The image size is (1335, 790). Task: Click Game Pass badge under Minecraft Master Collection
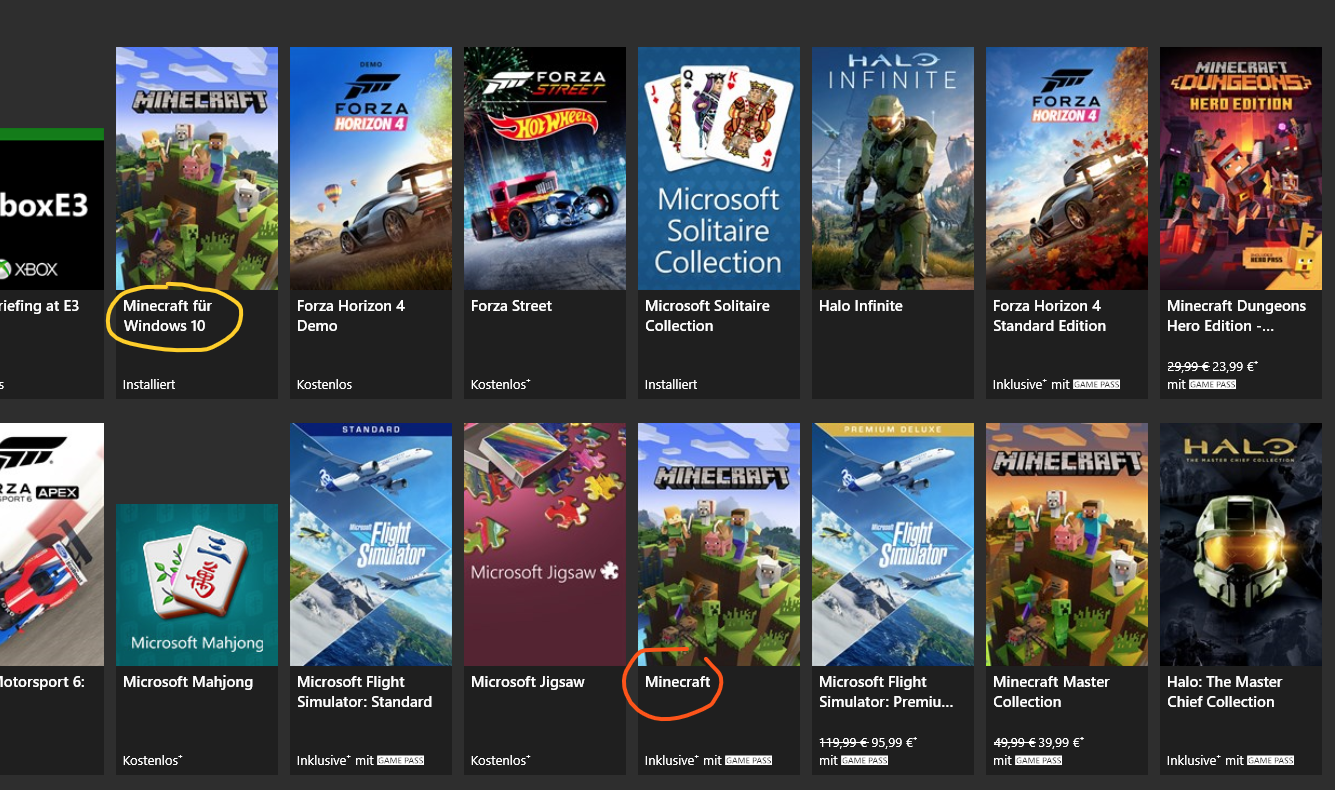coord(1038,760)
